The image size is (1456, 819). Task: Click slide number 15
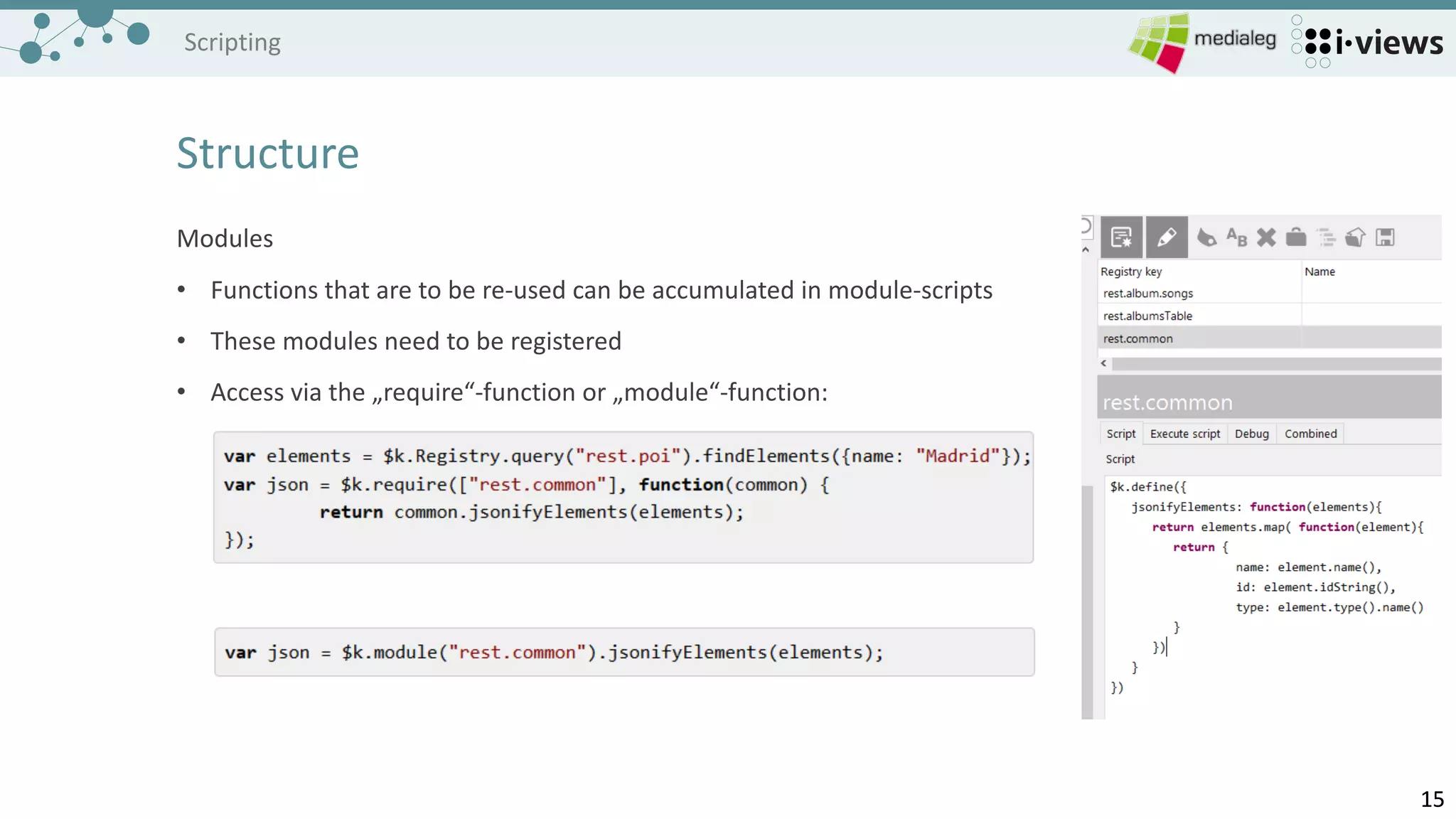(1432, 799)
